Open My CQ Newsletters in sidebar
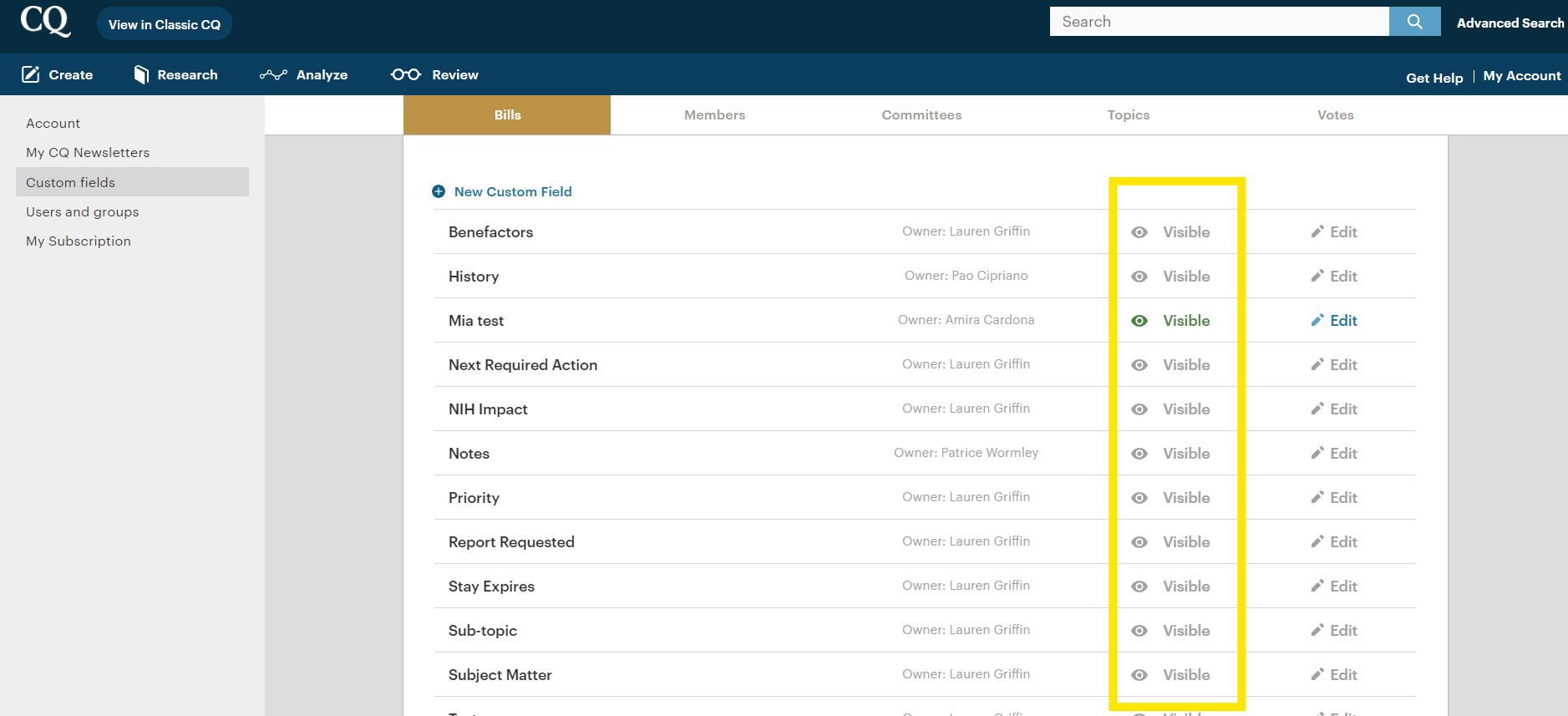 coord(88,153)
